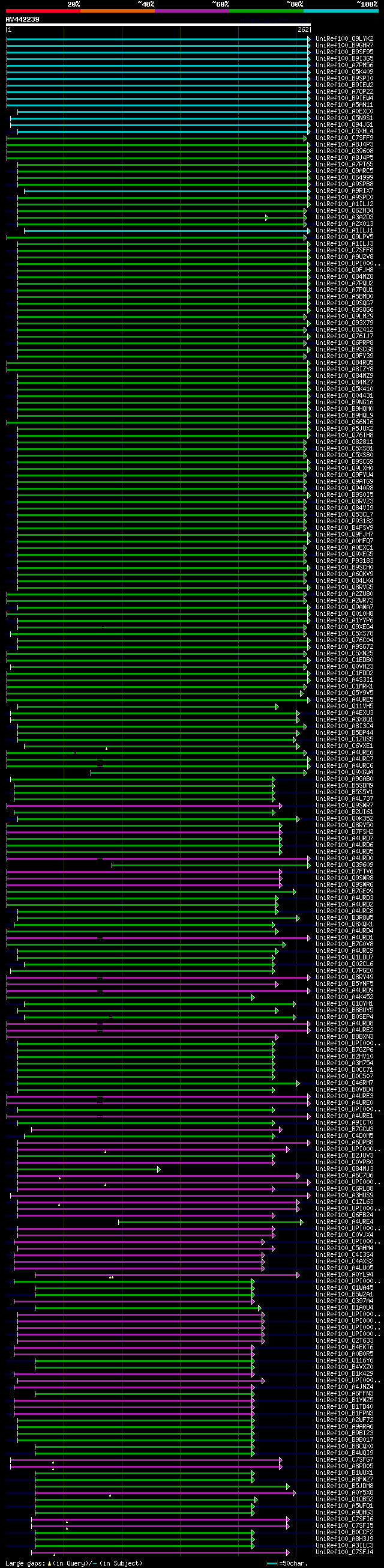Open hit UniRef100_A7PM56
Image resolution: width=384 pixels, height=1568 pixels.
344,65
